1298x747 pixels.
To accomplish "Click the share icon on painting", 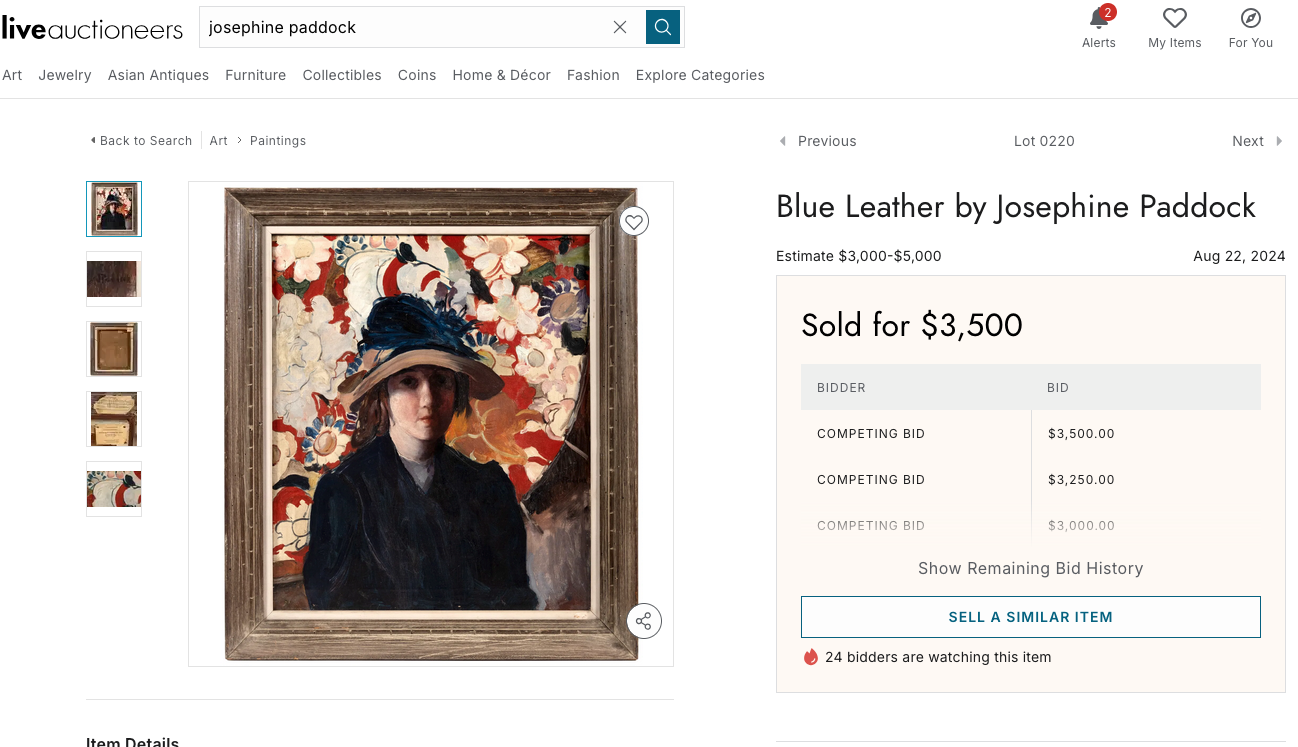I will pyautogui.click(x=644, y=620).
